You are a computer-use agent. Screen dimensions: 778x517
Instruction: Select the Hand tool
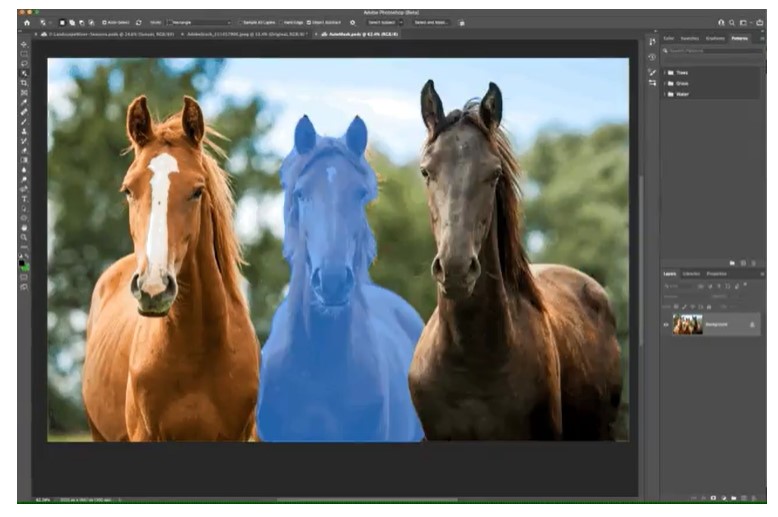pos(24,228)
